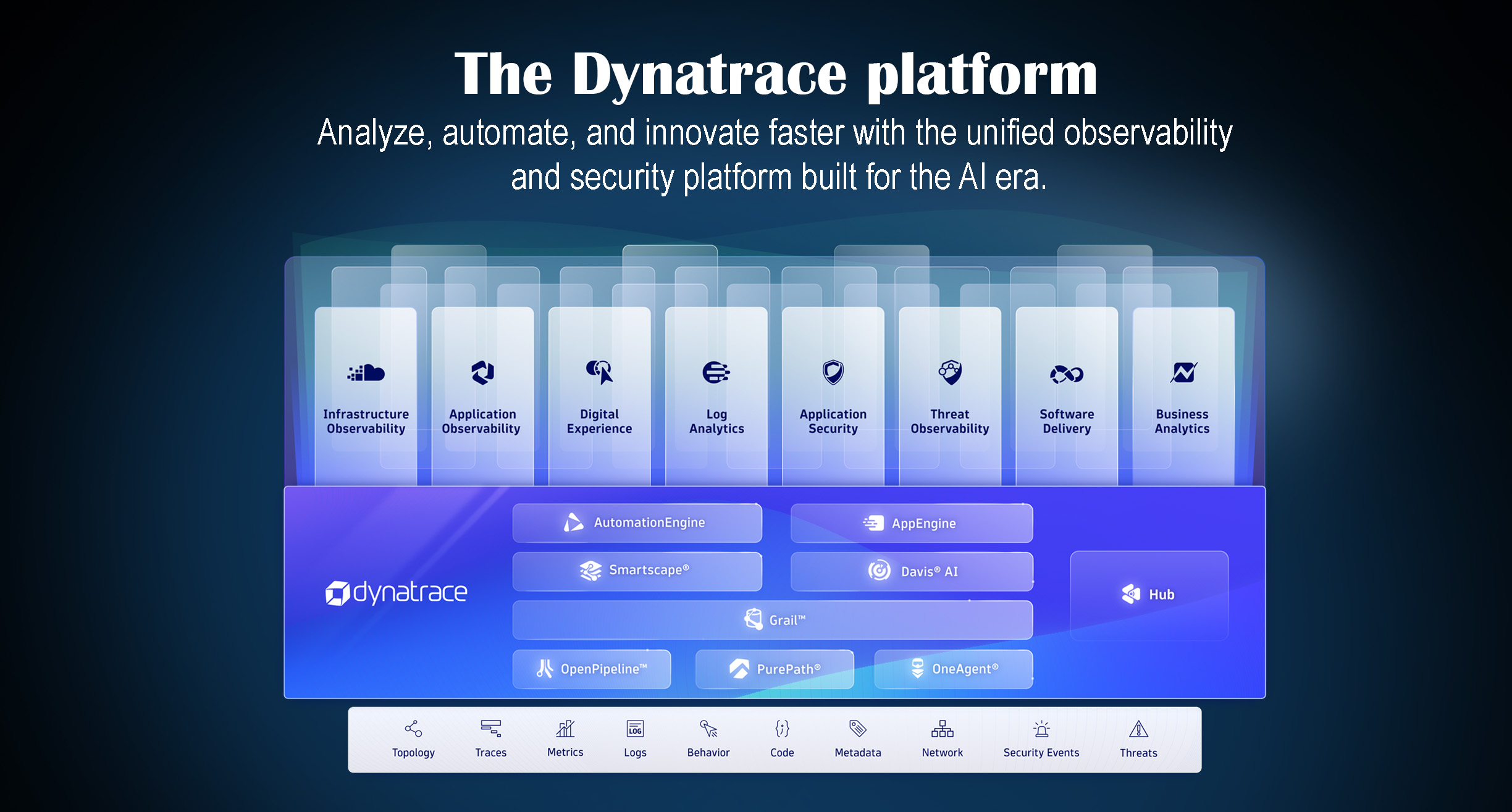The width and height of the screenshot is (1512, 812).
Task: Click the Application Observability icon
Action: point(482,372)
